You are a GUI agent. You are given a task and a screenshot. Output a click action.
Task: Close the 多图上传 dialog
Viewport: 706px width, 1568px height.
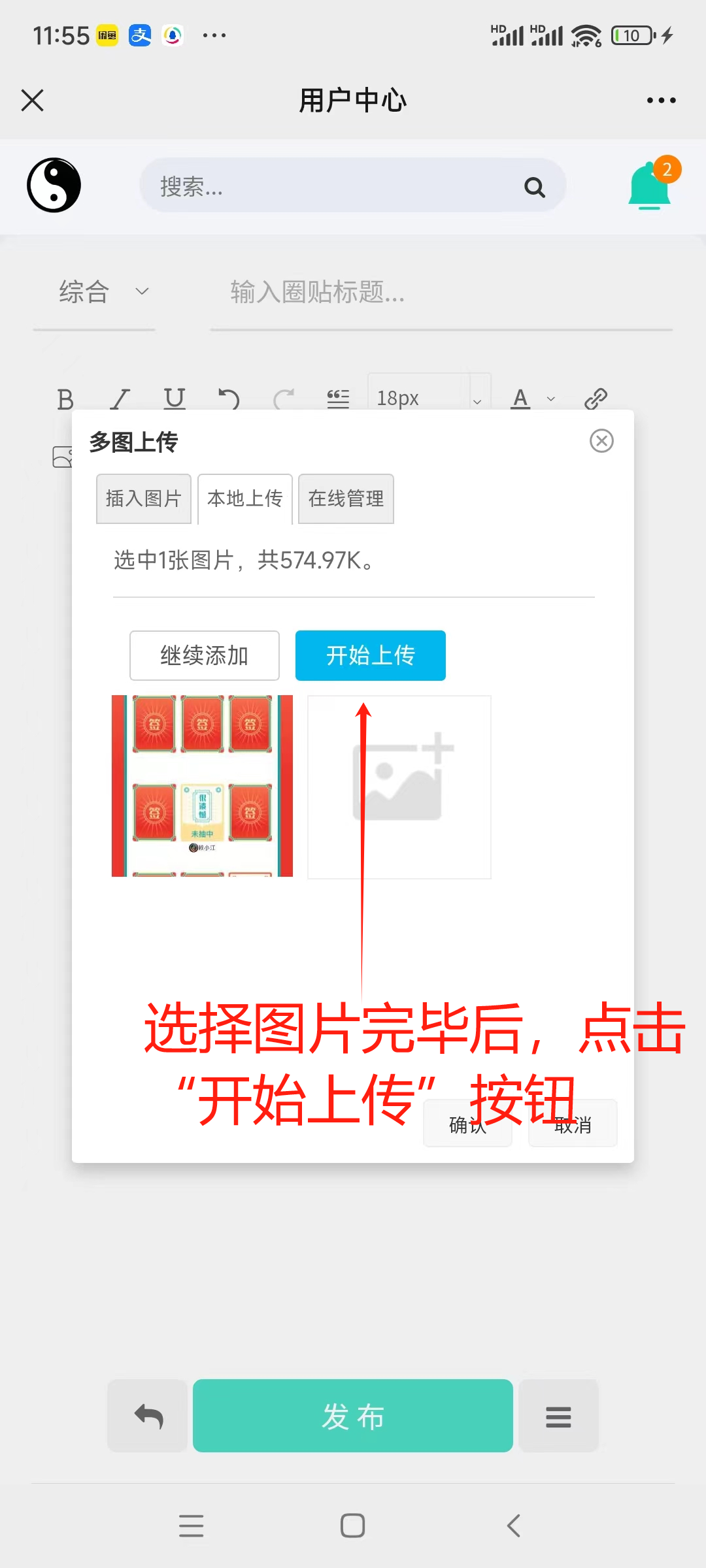(601, 441)
